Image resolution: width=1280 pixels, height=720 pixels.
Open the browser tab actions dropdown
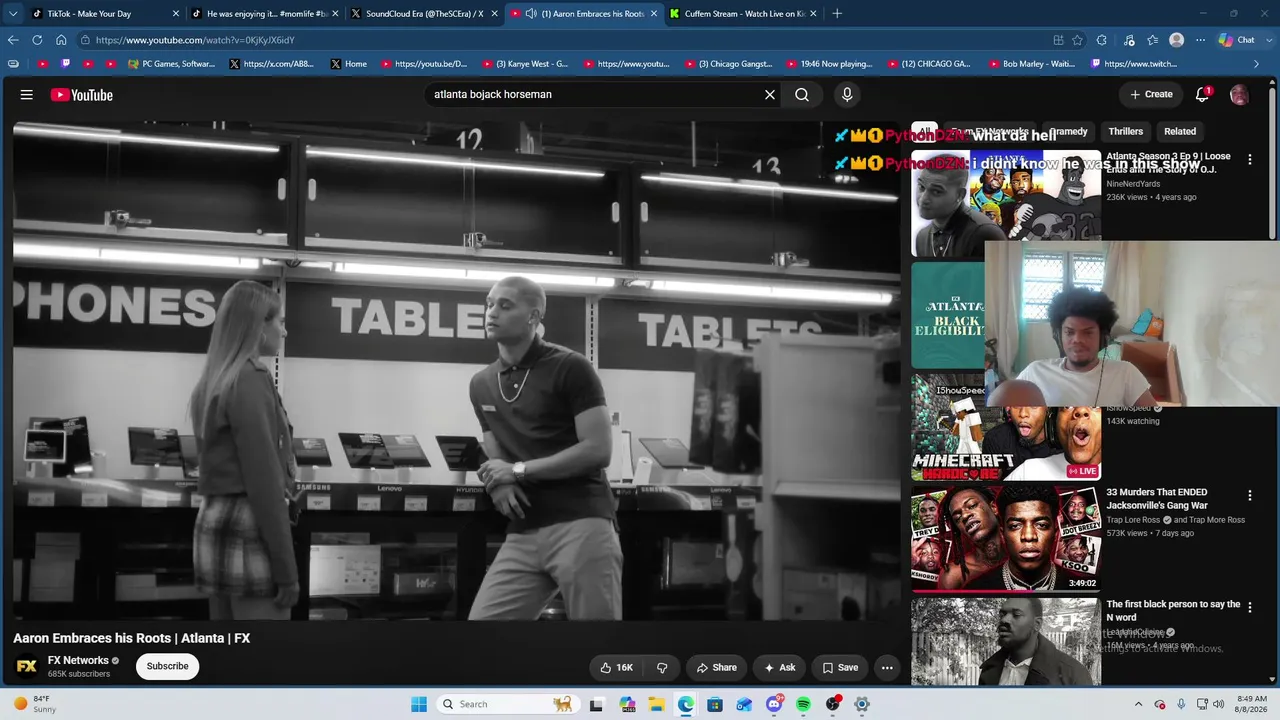tap(13, 14)
